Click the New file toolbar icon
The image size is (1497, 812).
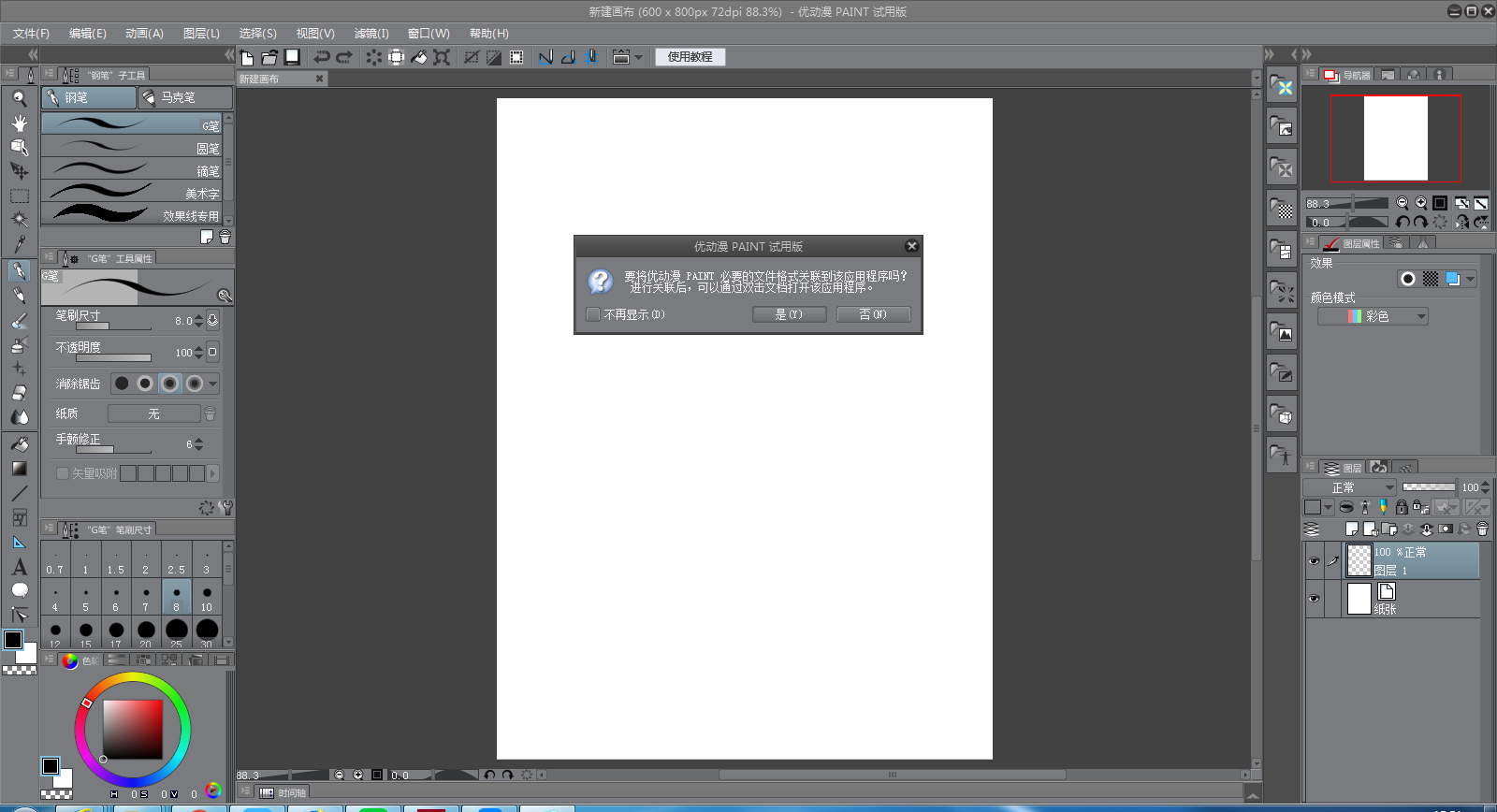coord(247,57)
